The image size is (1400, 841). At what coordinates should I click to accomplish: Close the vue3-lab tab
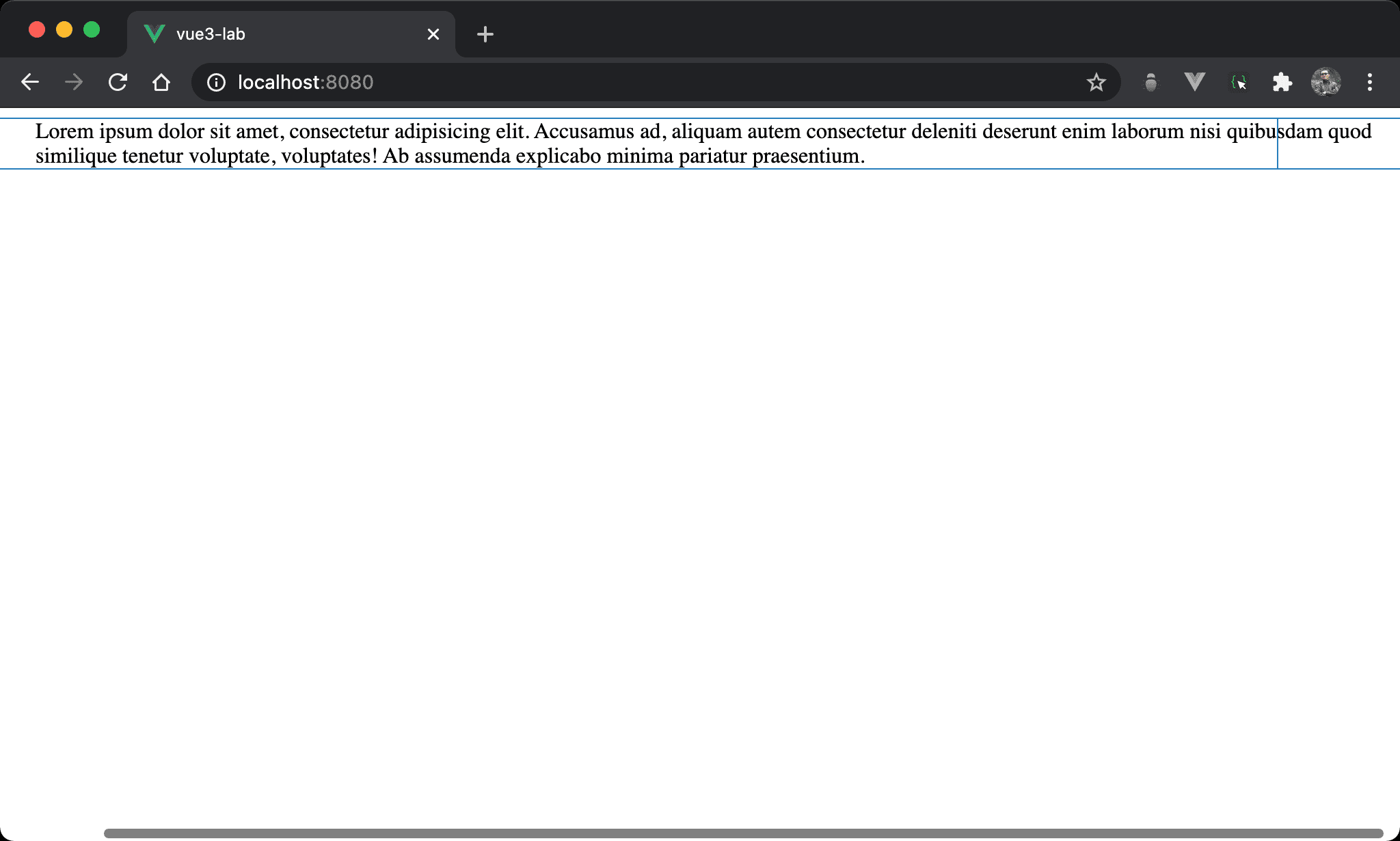tap(433, 34)
